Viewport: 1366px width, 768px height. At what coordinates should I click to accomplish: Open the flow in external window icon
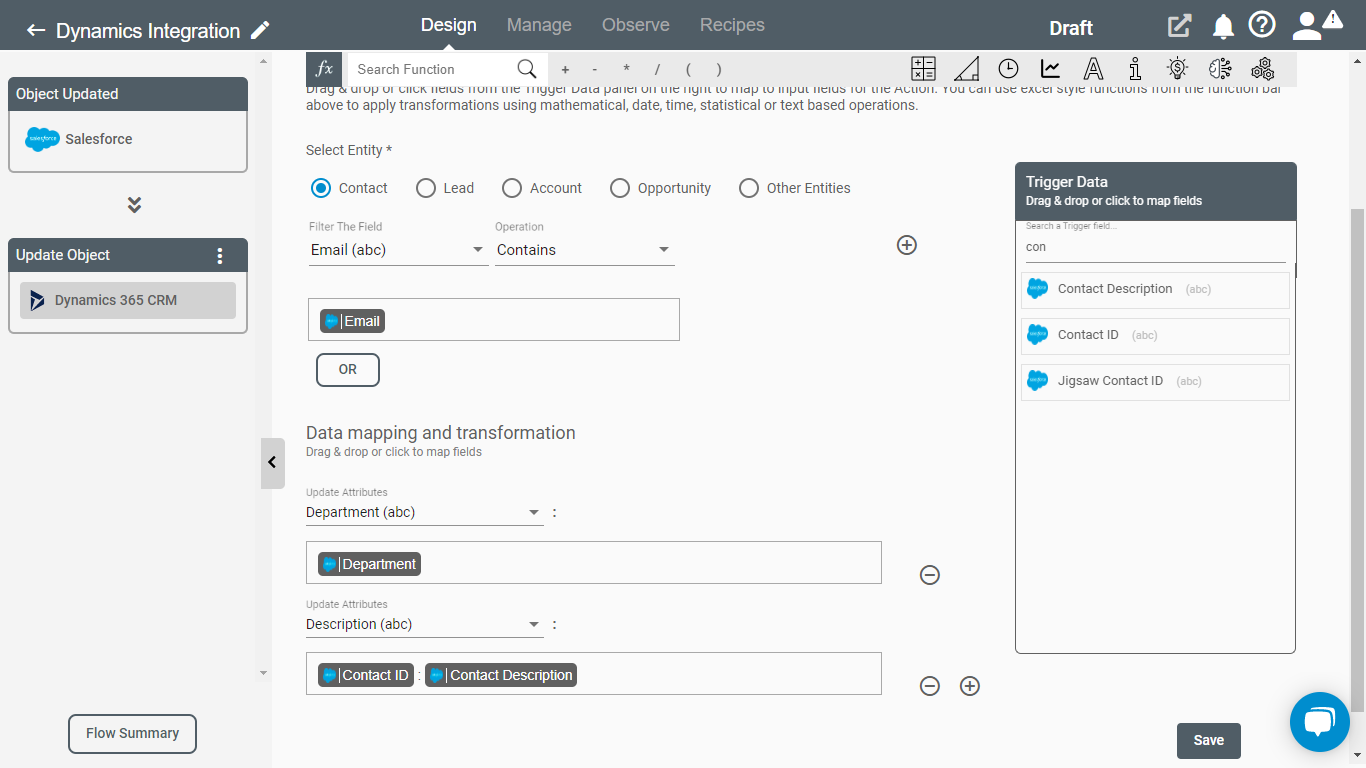(1180, 27)
